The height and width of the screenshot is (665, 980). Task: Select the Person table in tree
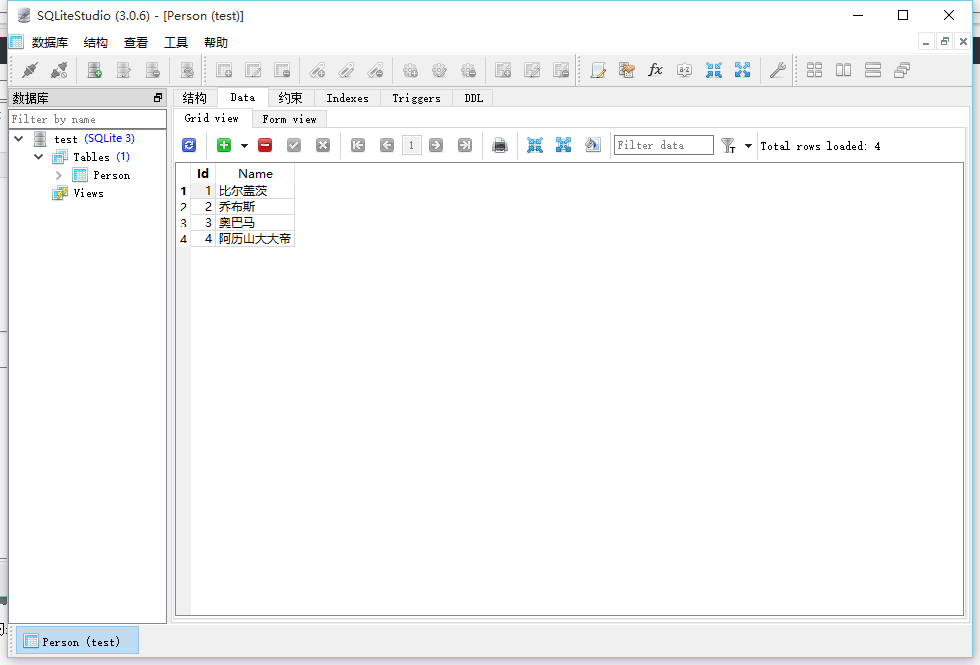tap(111, 175)
